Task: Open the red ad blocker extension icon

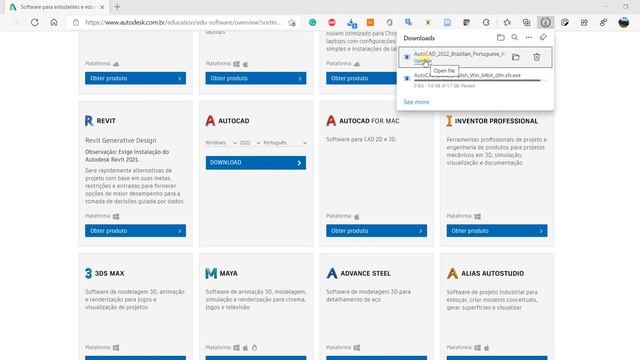Action: (332, 22)
